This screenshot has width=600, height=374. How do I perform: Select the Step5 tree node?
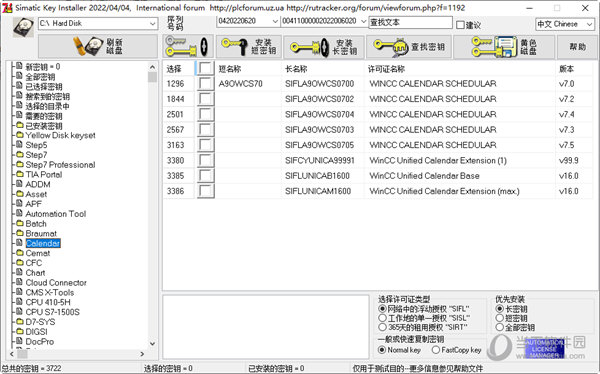pos(36,145)
